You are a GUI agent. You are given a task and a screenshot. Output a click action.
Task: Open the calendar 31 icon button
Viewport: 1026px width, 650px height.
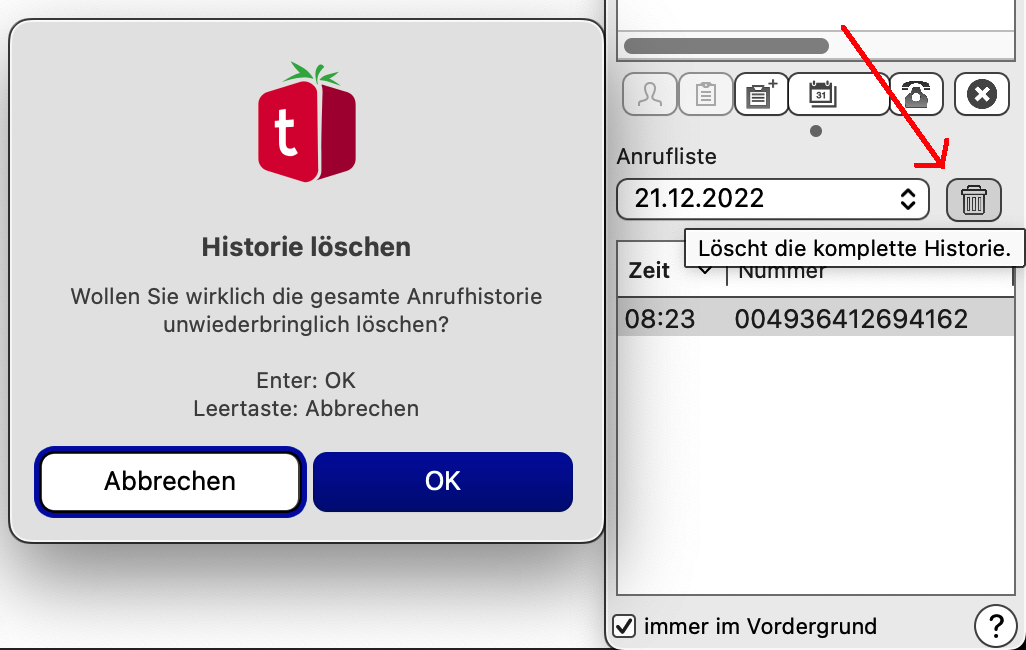click(x=838, y=94)
